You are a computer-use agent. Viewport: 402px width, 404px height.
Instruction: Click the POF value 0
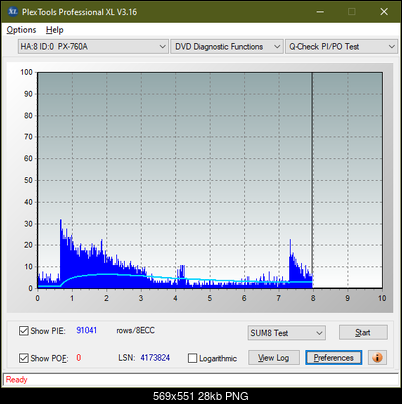pyautogui.click(x=79, y=358)
